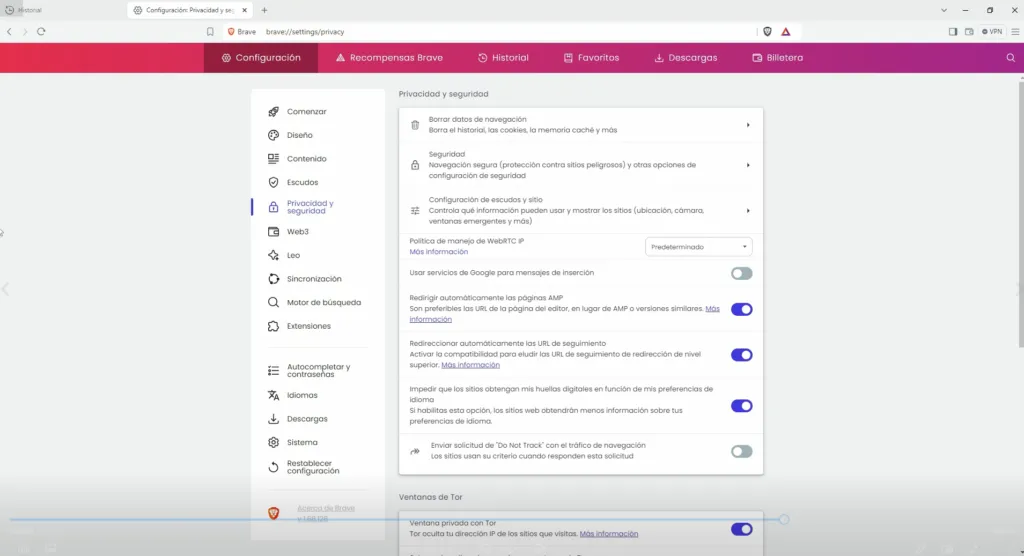This screenshot has width=1024, height=556.
Task: Open the Descargas tab in top bar
Action: (685, 57)
